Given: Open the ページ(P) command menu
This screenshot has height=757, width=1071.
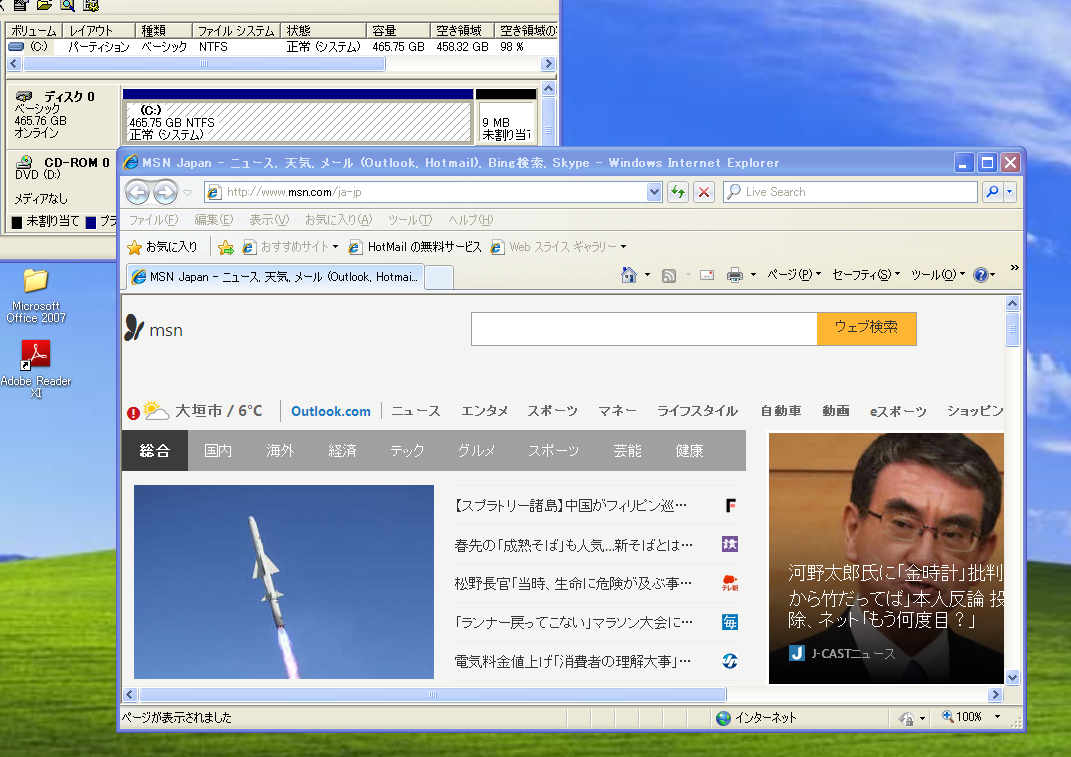Looking at the screenshot, I should 794,275.
